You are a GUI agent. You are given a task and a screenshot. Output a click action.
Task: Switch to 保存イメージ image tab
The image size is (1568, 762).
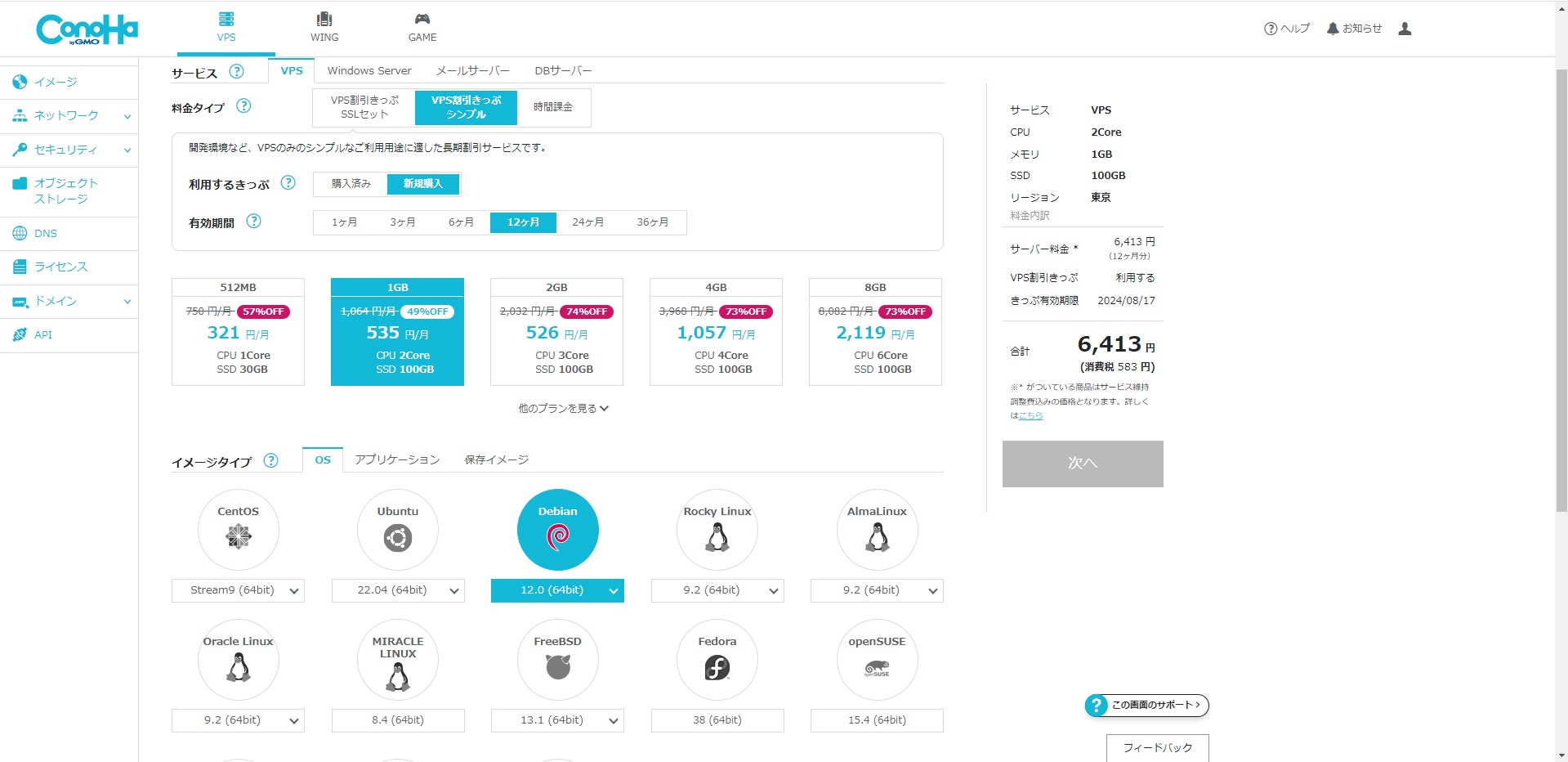pyautogui.click(x=496, y=460)
